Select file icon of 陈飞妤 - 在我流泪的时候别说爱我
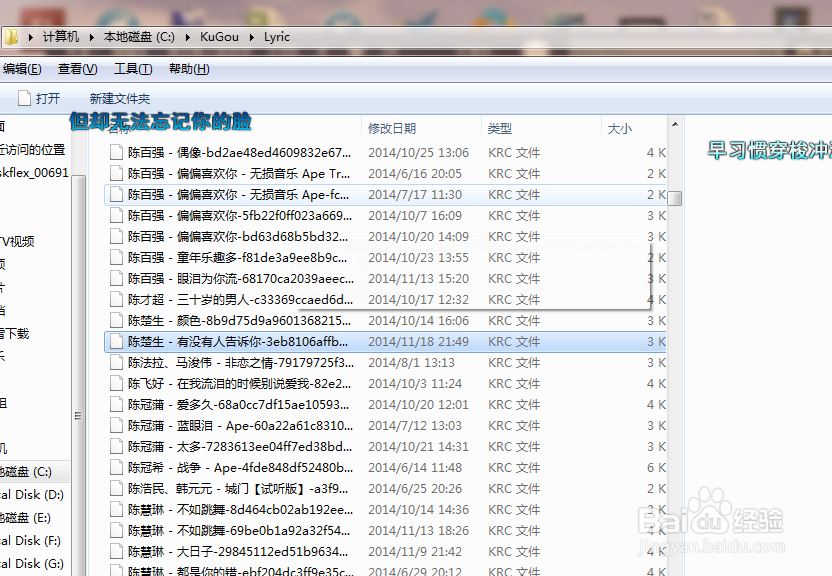The width and height of the screenshot is (832, 576). (116, 383)
